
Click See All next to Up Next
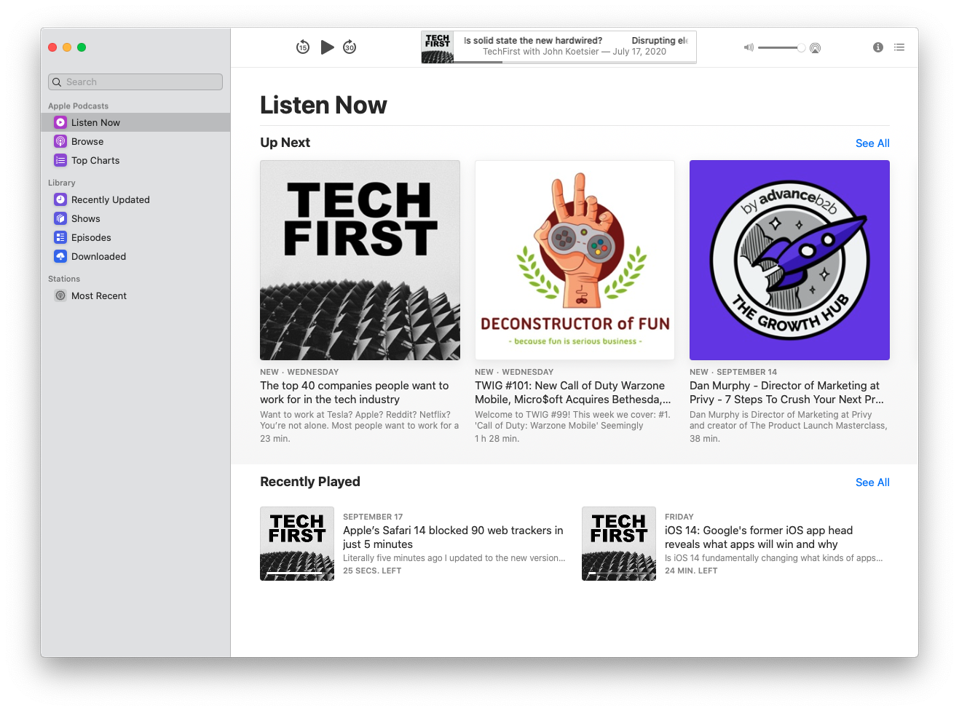(x=872, y=143)
